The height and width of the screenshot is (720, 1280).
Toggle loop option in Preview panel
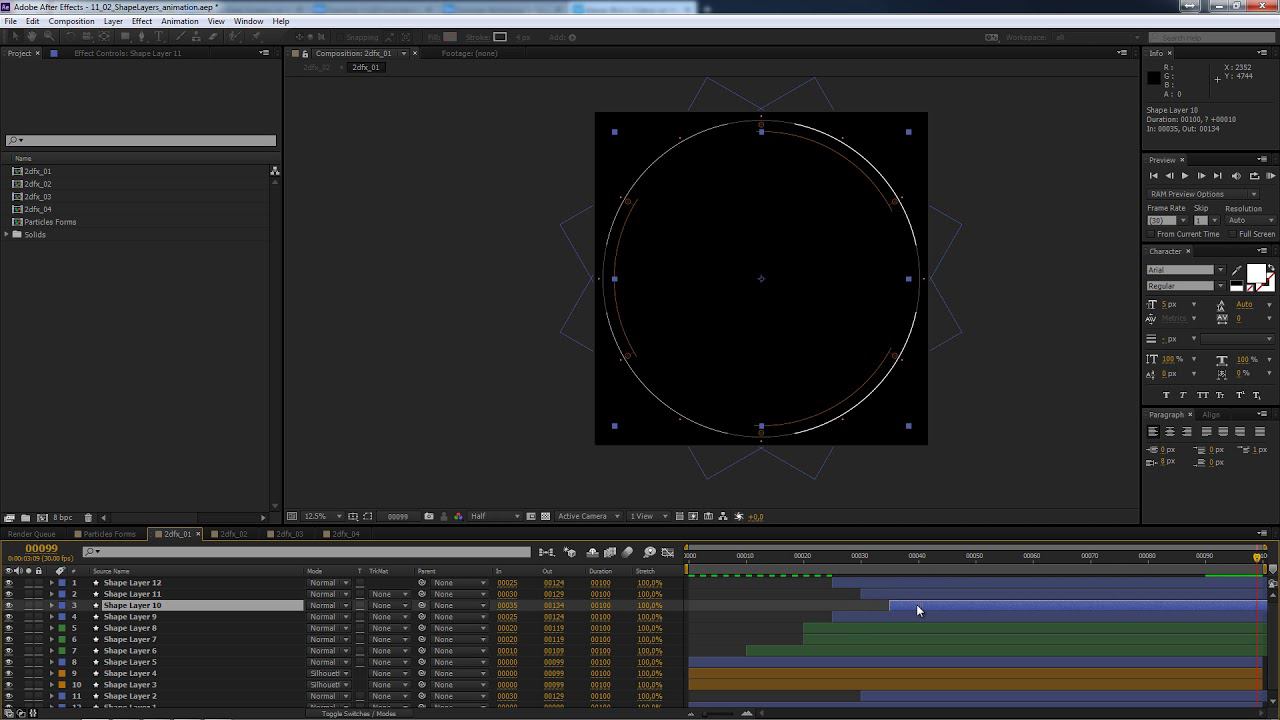click(x=1254, y=176)
